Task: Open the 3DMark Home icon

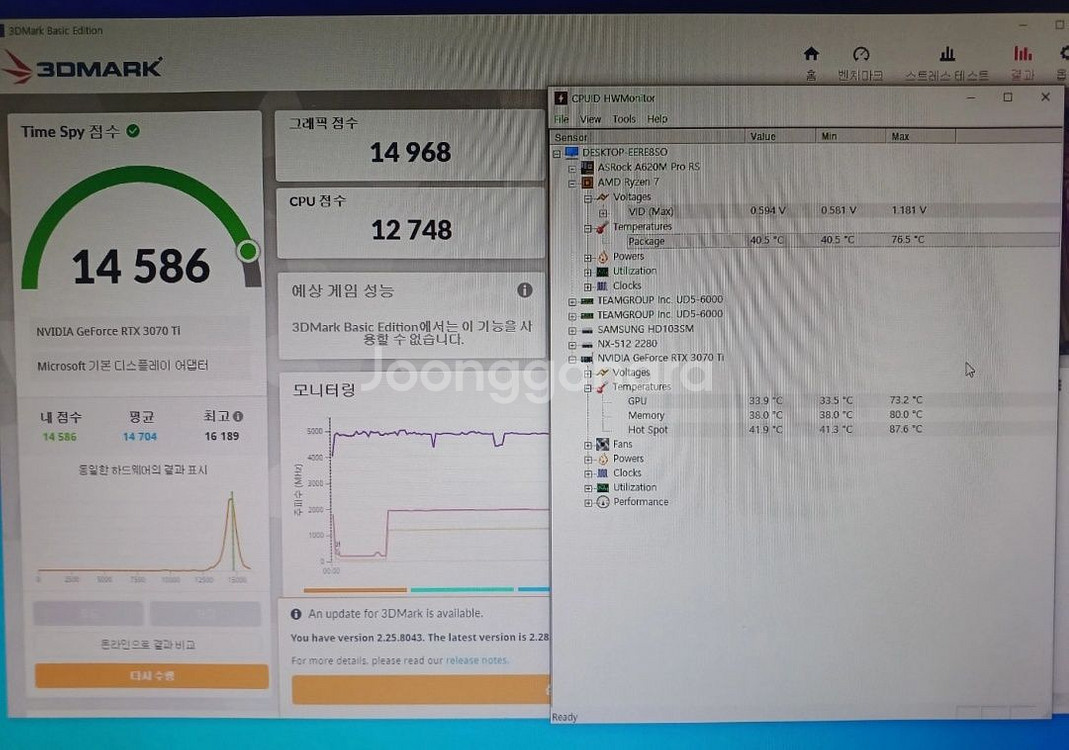Action: (811, 54)
